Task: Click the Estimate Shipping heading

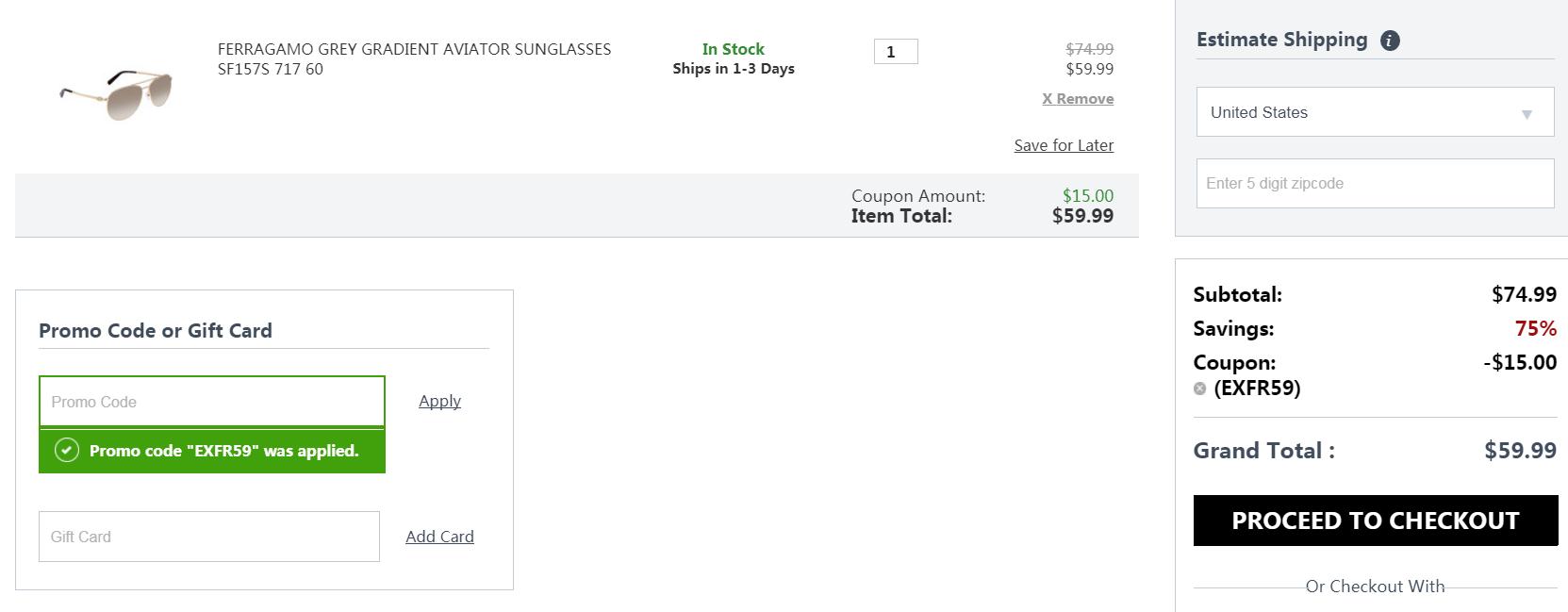Action: pos(1281,40)
